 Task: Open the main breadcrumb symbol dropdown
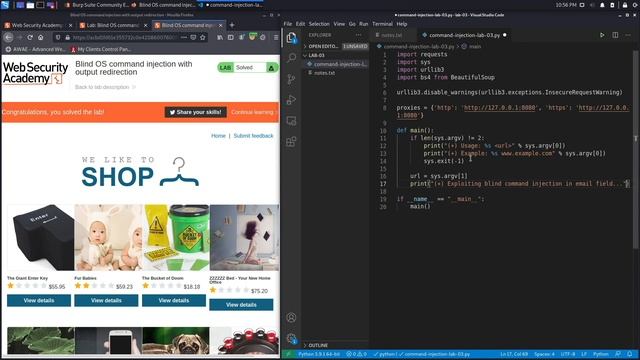pos(471,47)
